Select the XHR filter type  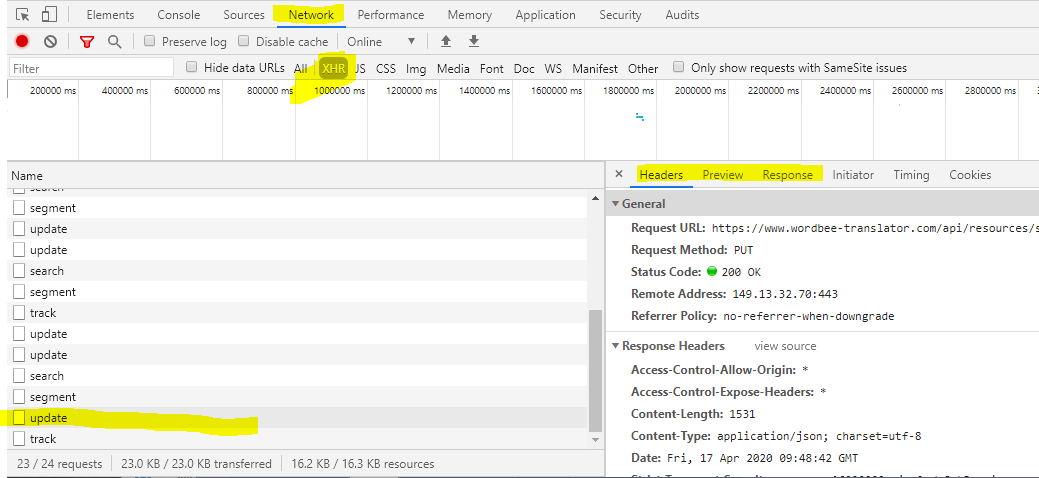click(x=333, y=69)
